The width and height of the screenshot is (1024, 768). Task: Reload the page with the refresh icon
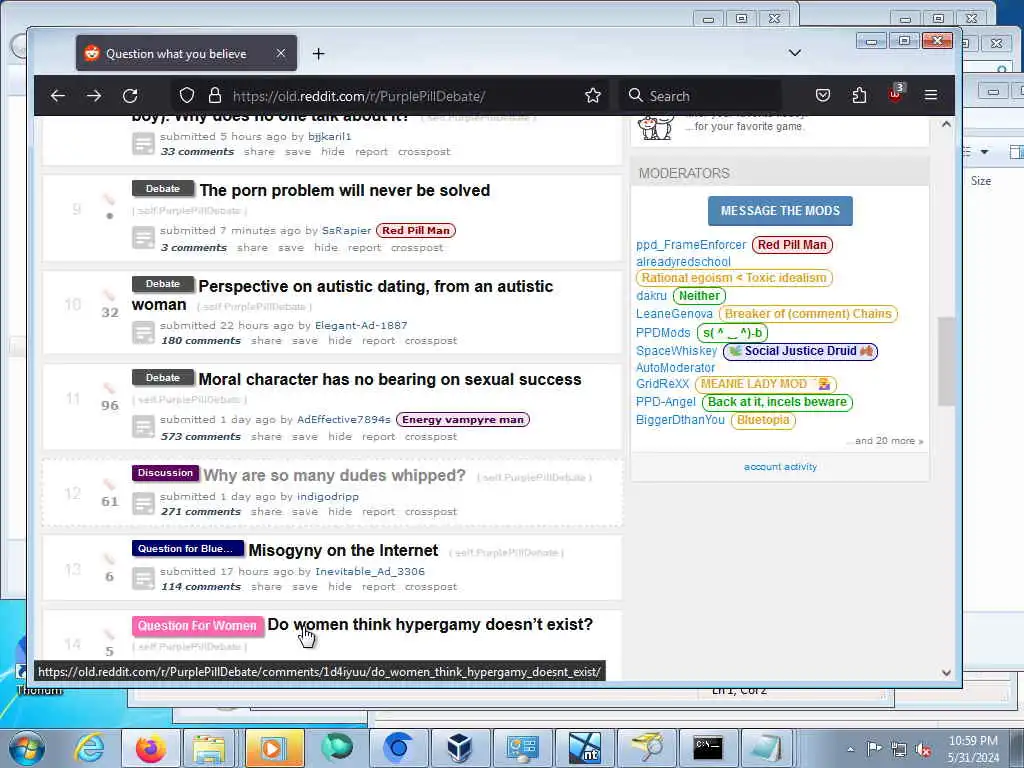tap(130, 96)
